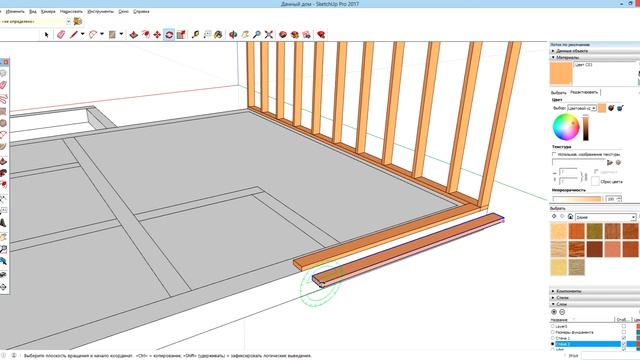Click the color wheel picker
The height and width of the screenshot is (360, 640).
pyautogui.click(x=566, y=127)
